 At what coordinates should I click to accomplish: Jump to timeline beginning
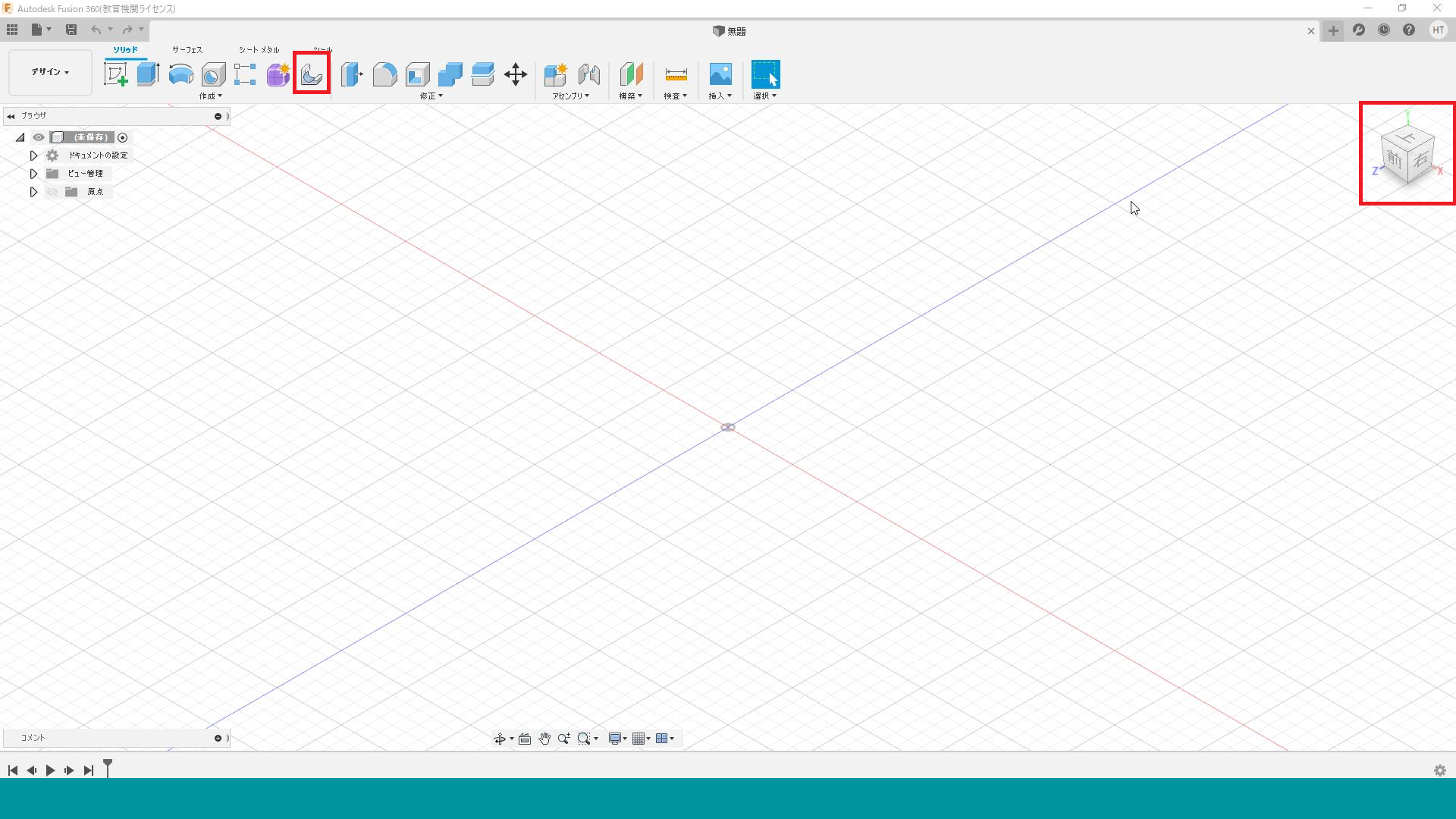pos(13,770)
